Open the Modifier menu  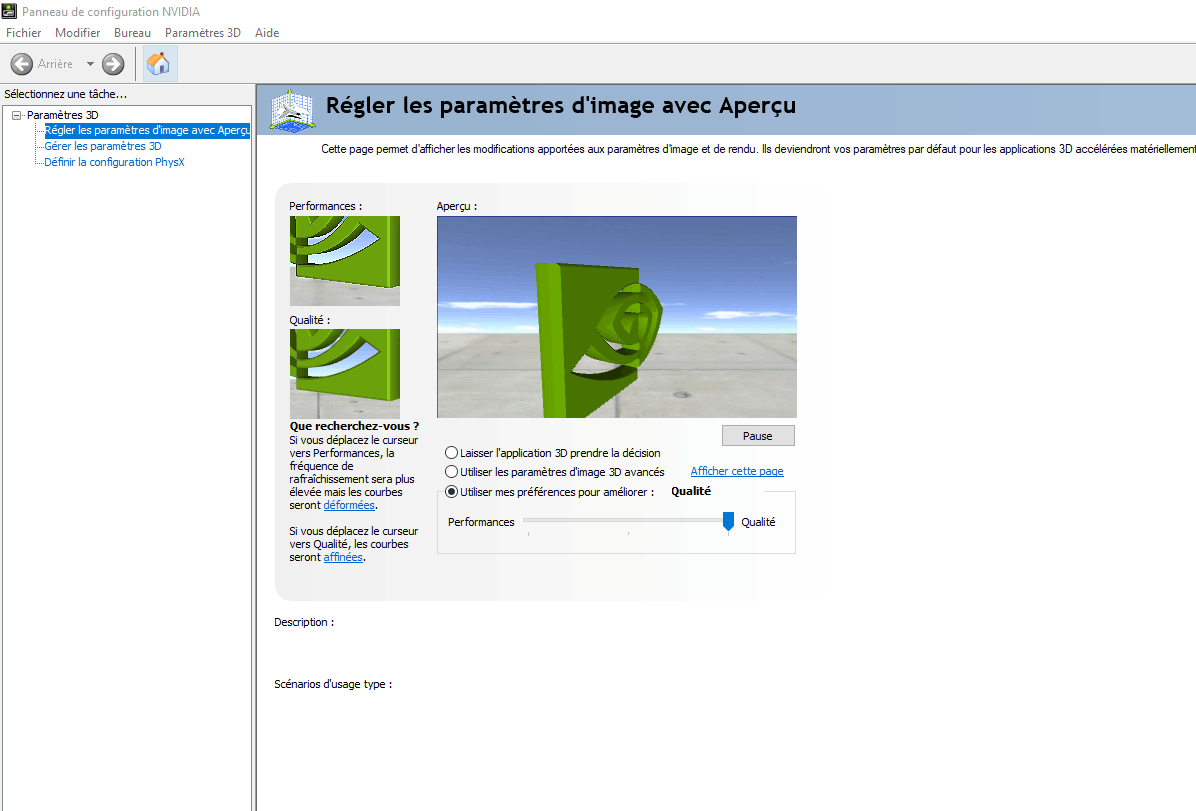pyautogui.click(x=77, y=33)
